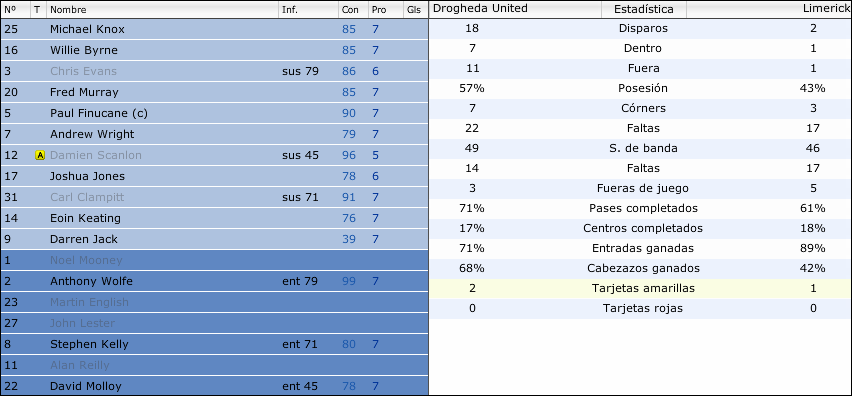
Task: Click on Darren Jack's name
Action: 84,239
